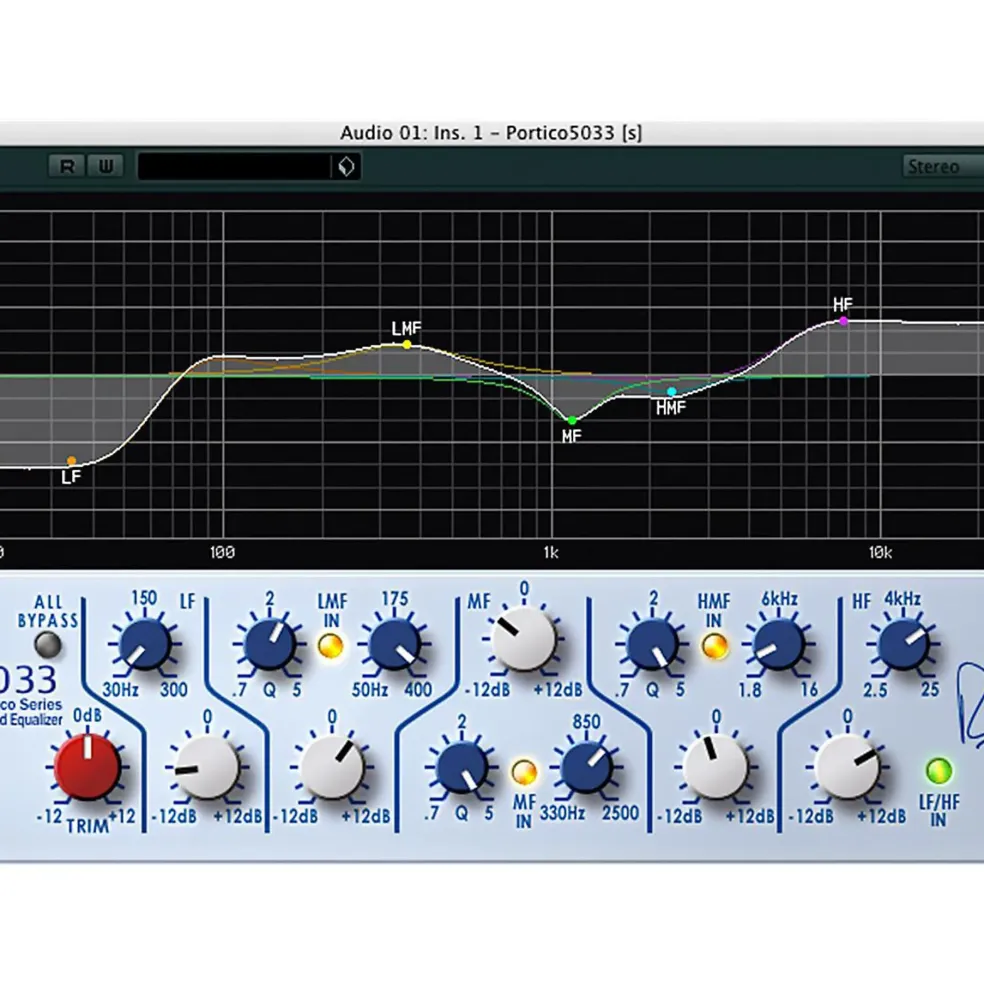Click the HF gain knob

click(847, 768)
